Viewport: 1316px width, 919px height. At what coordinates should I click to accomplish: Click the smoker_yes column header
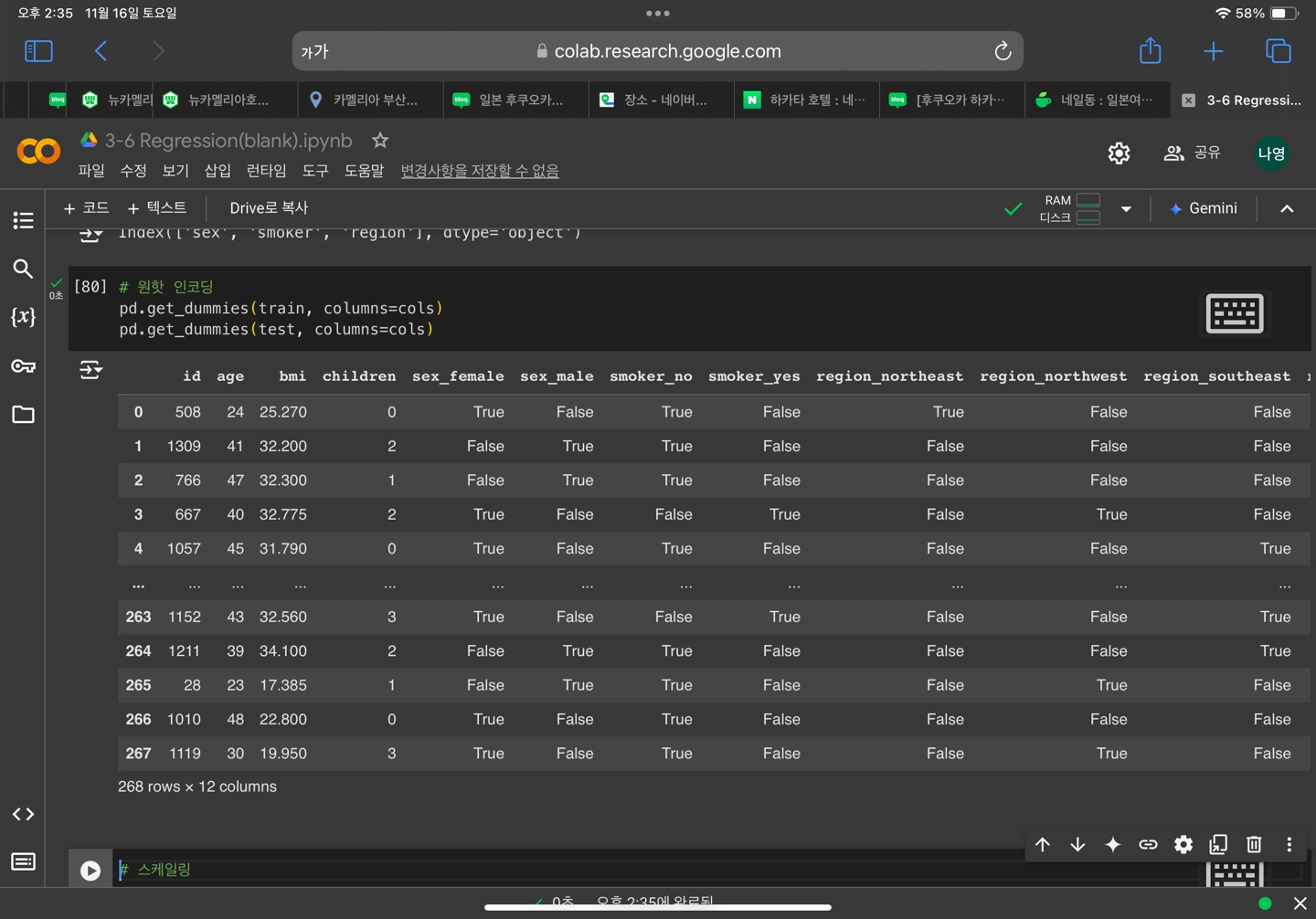coord(754,376)
